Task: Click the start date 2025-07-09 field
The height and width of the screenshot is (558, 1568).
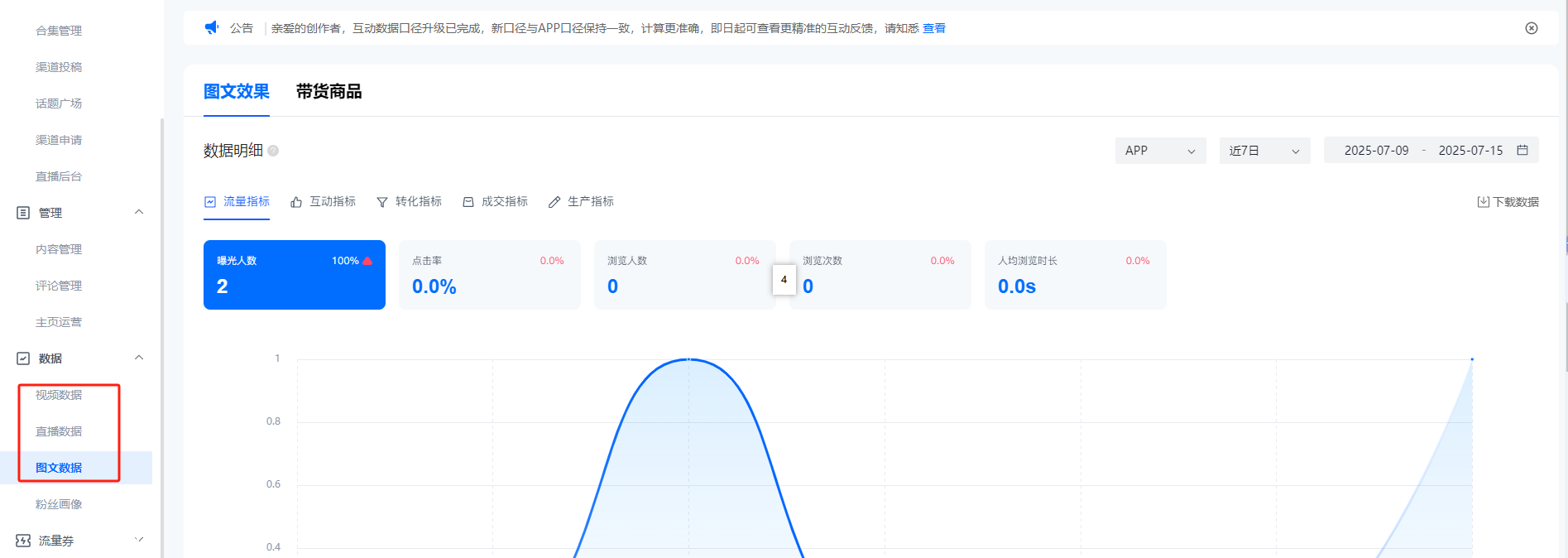Action: [x=1376, y=151]
